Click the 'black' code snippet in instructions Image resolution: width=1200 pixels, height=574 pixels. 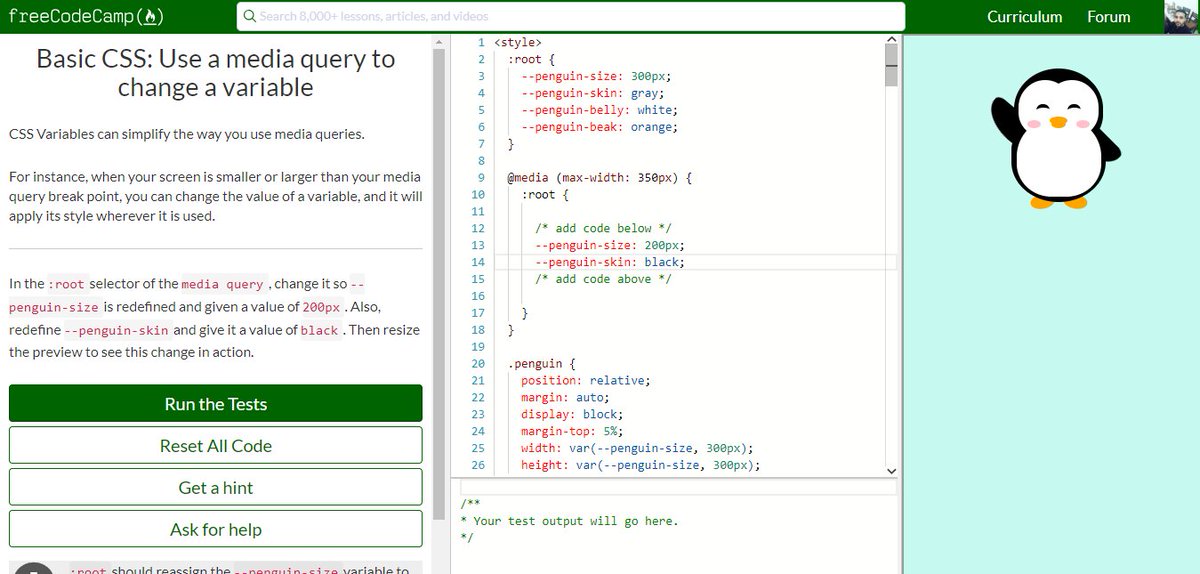pos(320,330)
